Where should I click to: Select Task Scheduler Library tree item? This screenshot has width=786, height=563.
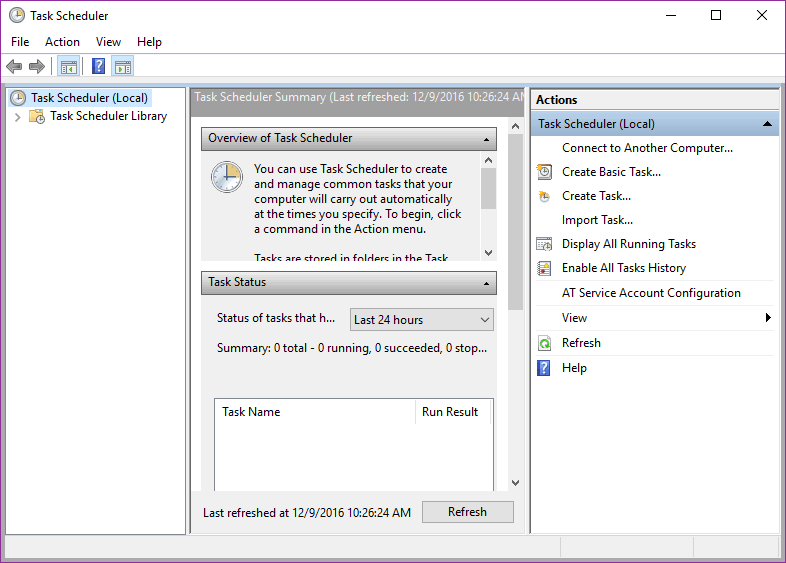point(108,116)
